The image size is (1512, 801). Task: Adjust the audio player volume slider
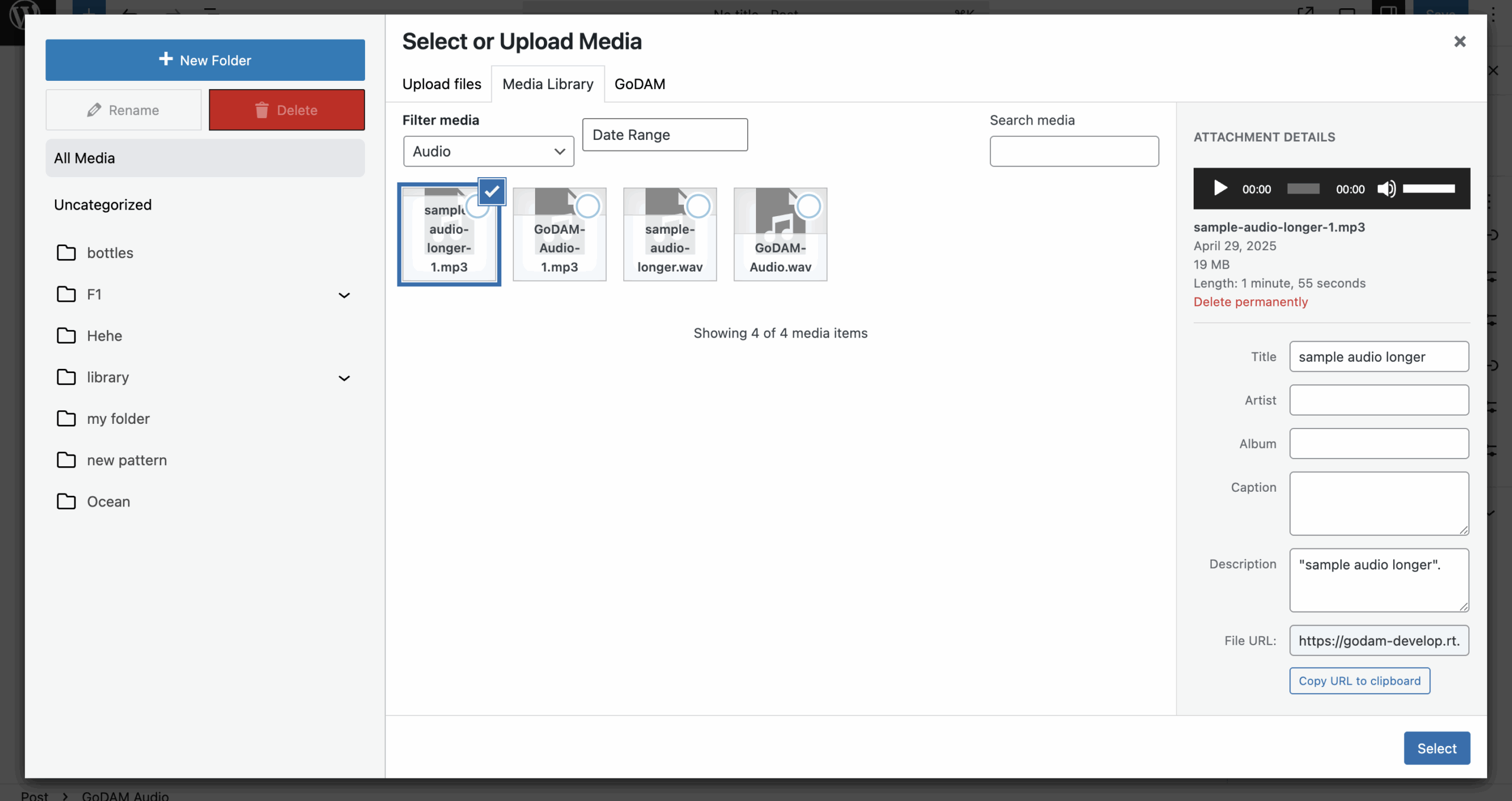point(1428,189)
